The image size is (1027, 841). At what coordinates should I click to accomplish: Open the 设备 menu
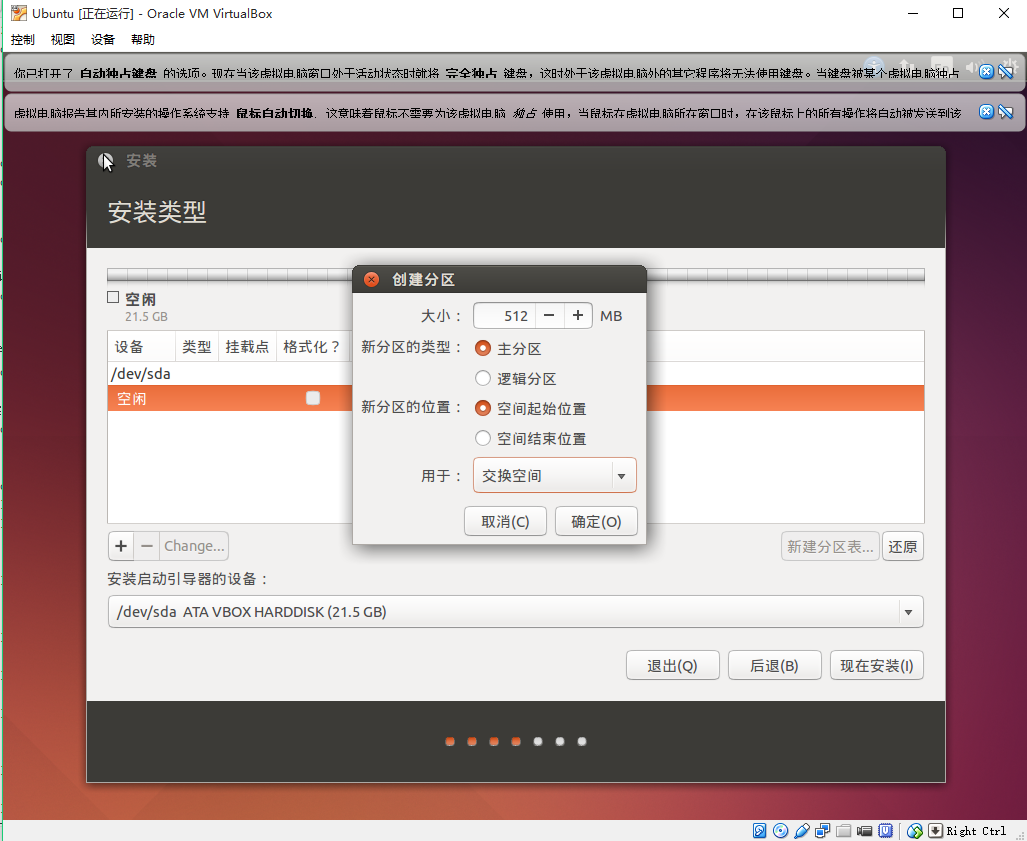[x=103, y=39]
